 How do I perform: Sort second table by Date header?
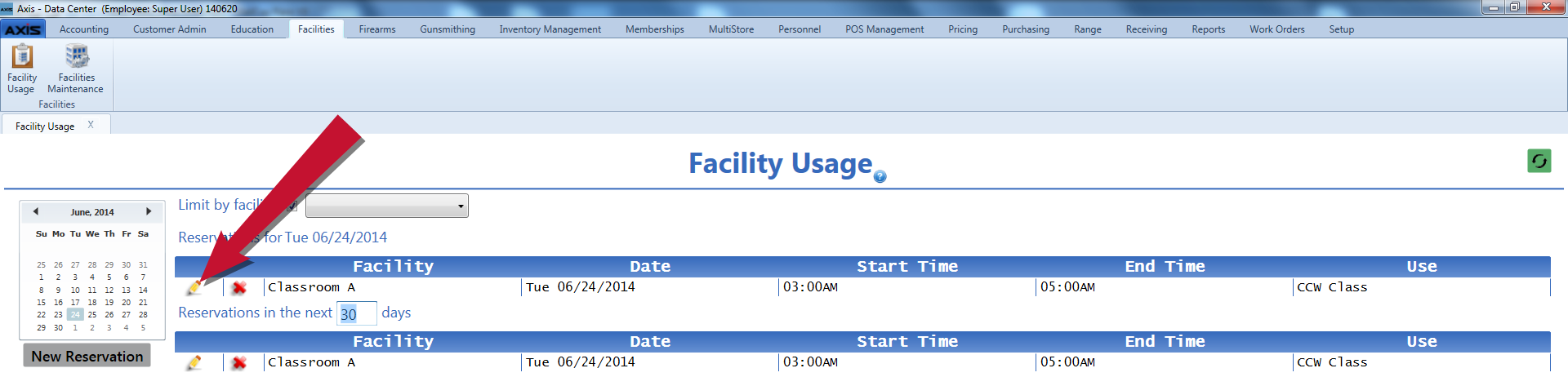(650, 342)
